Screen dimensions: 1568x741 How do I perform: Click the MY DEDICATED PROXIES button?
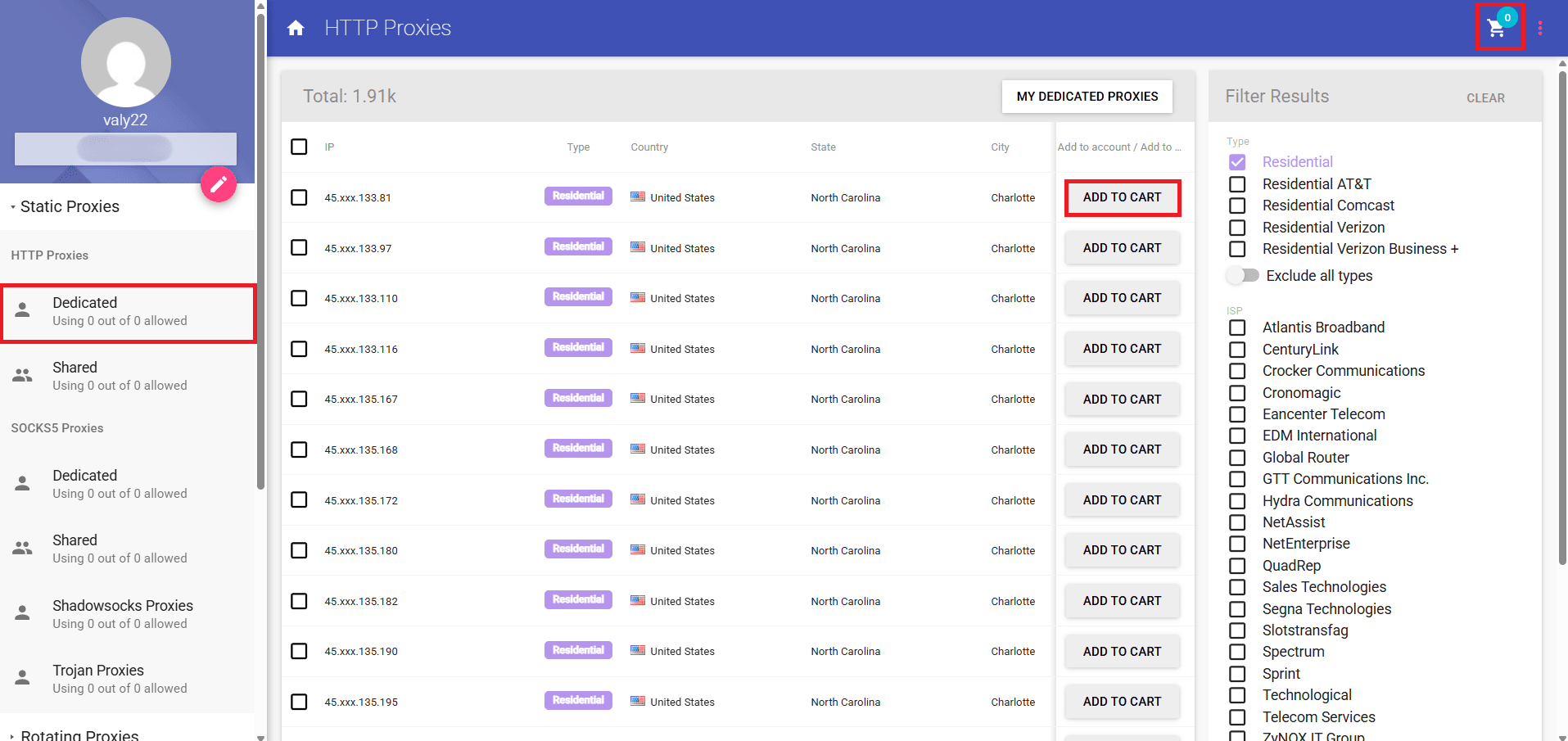click(1087, 96)
